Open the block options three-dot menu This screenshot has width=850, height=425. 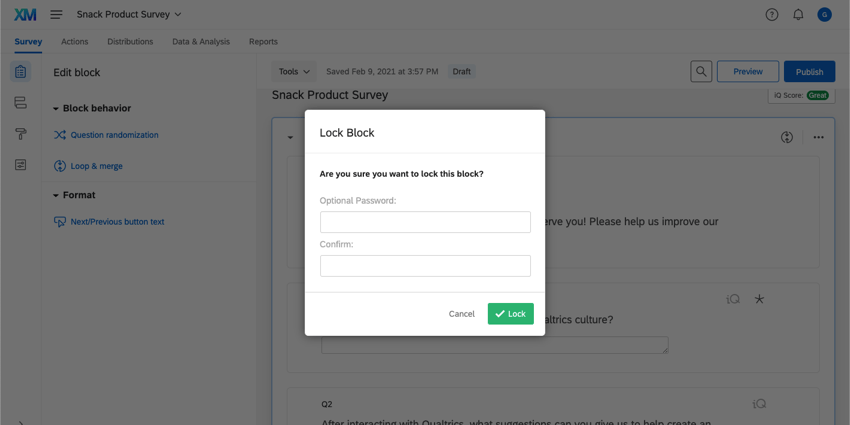click(x=819, y=137)
